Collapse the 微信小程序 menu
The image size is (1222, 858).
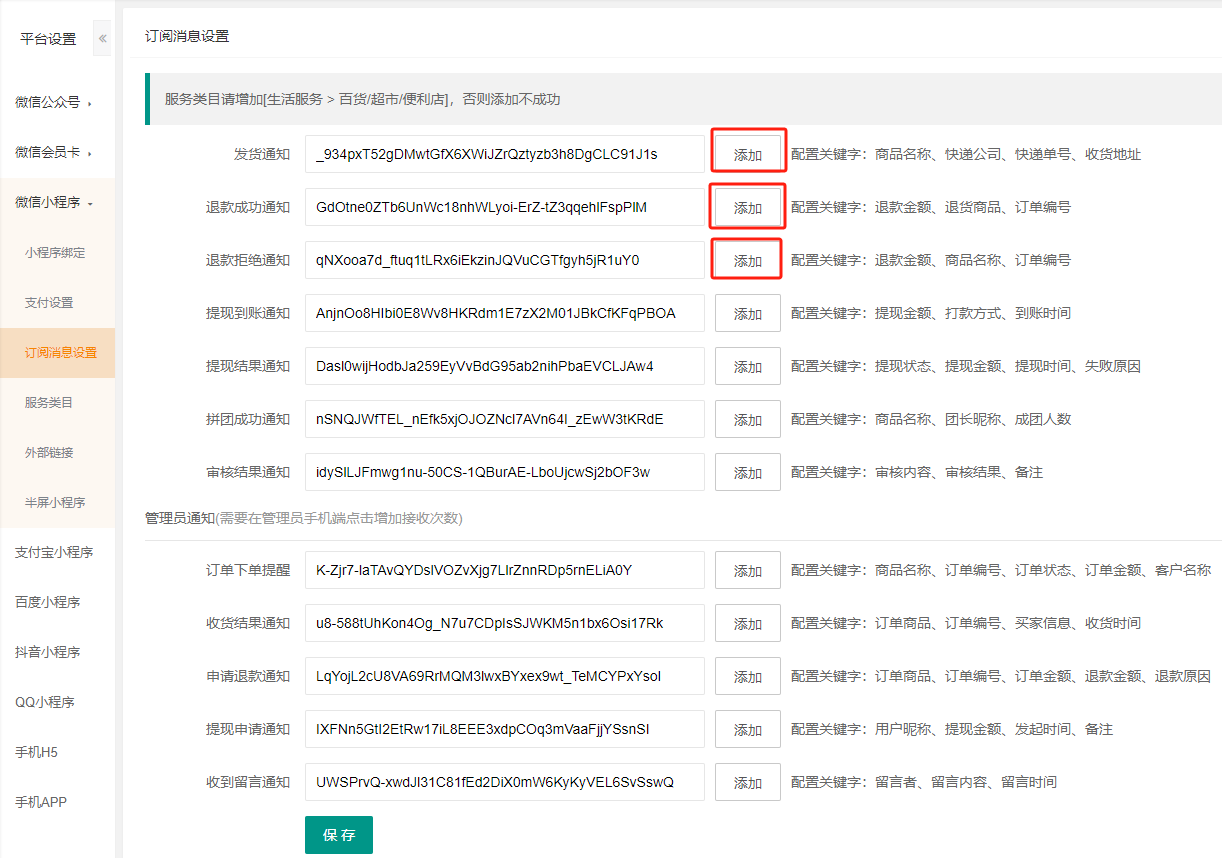pyautogui.click(x=54, y=202)
